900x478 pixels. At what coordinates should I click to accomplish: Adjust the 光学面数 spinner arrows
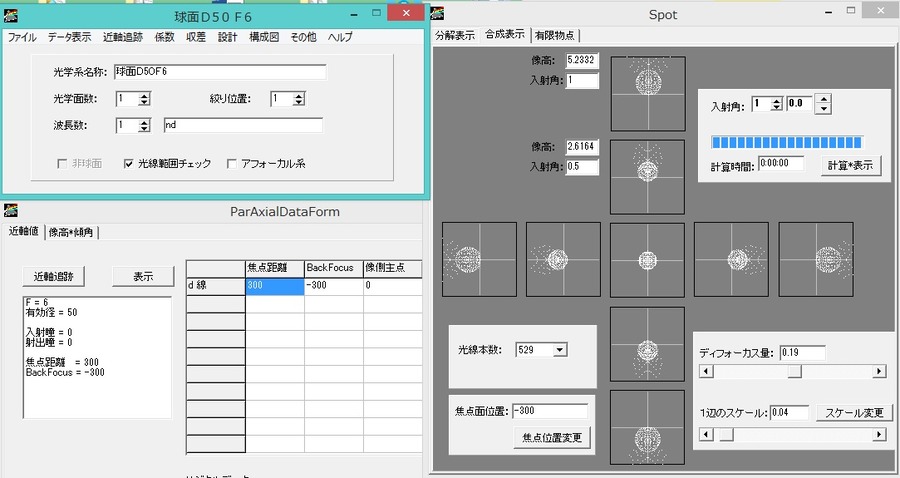point(145,99)
